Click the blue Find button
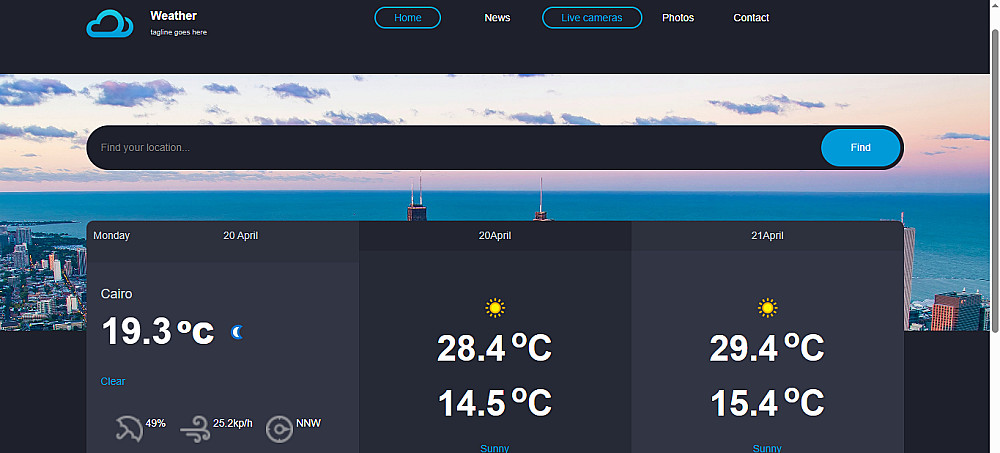Viewport: 1000px width, 453px height. coord(860,147)
